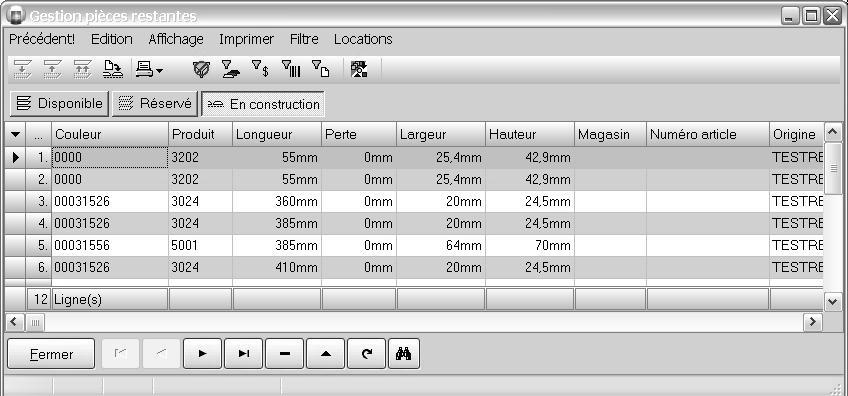
Task: Click product cell 5001
Action: click(x=201, y=245)
